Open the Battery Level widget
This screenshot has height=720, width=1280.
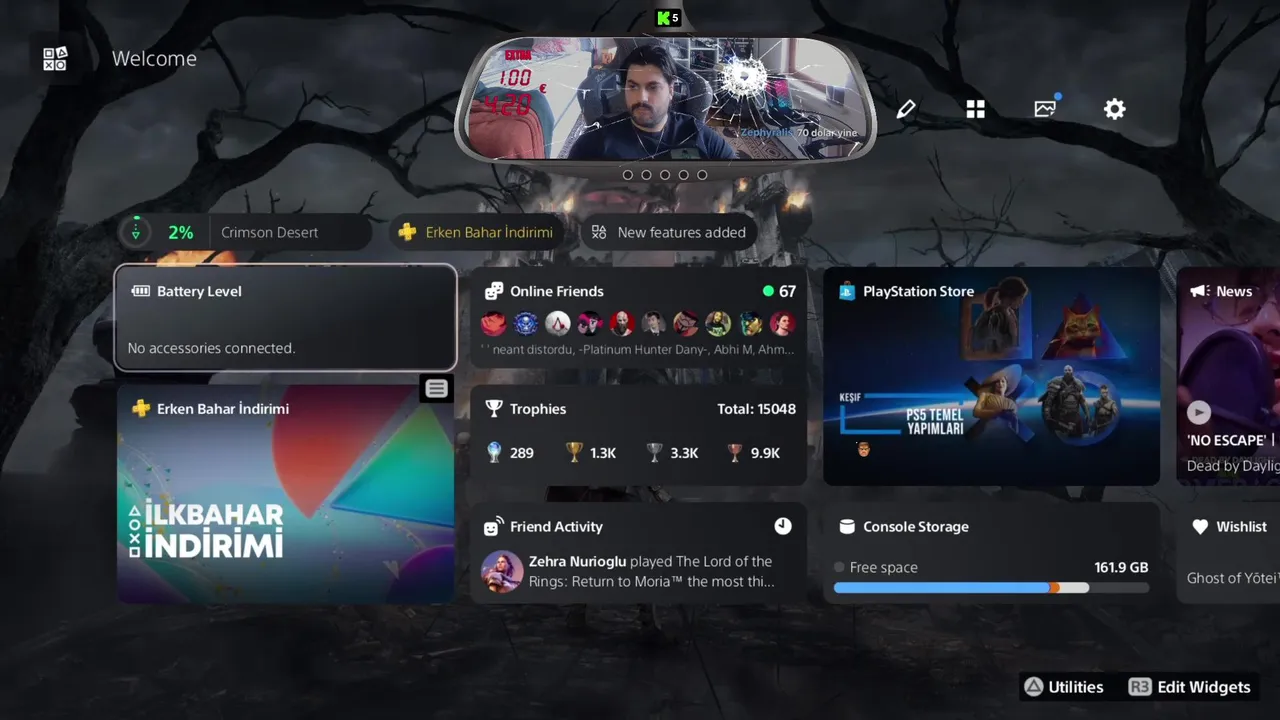[x=286, y=318]
